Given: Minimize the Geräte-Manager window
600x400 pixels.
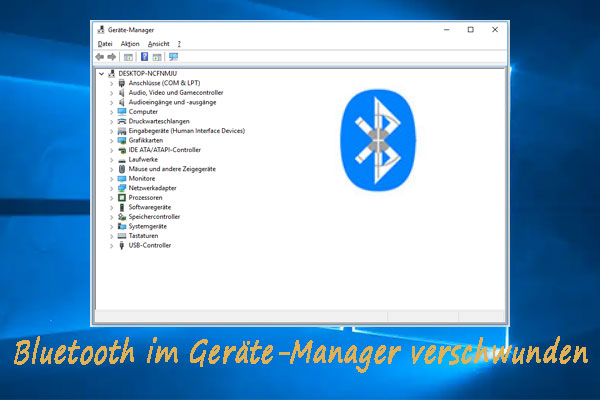Looking at the screenshot, I should point(447,29).
